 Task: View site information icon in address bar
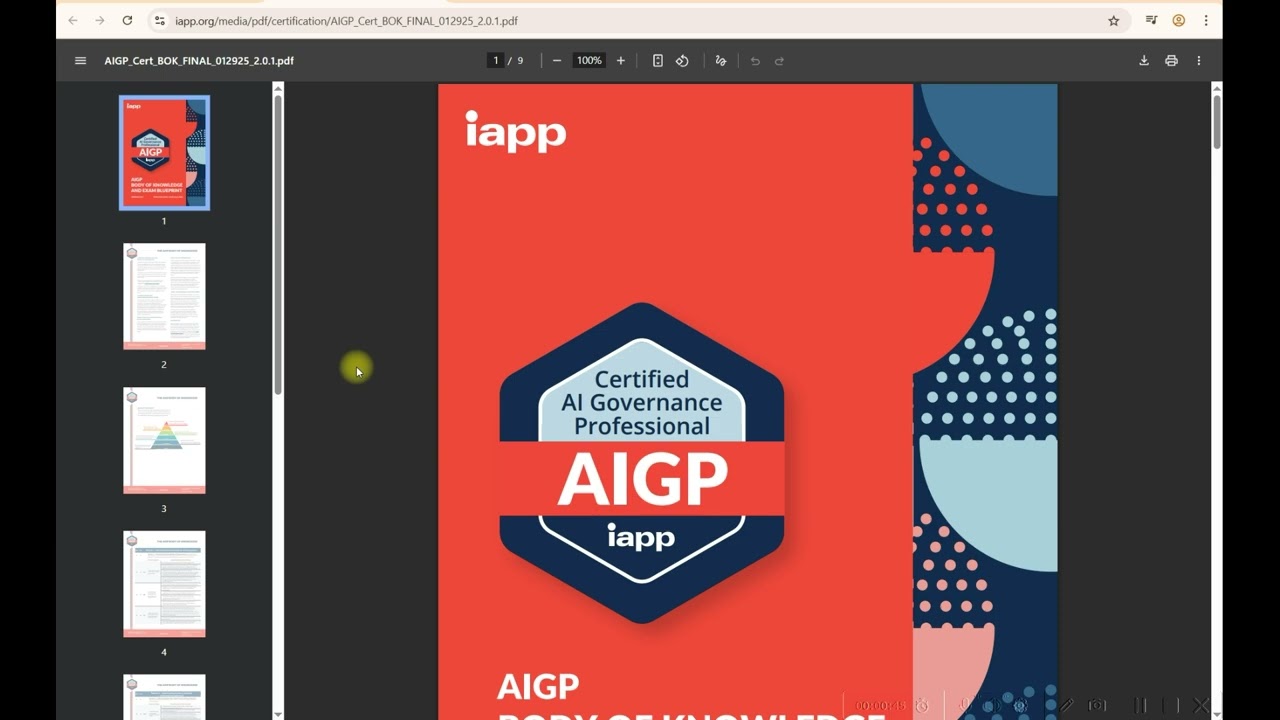pyautogui.click(x=159, y=20)
